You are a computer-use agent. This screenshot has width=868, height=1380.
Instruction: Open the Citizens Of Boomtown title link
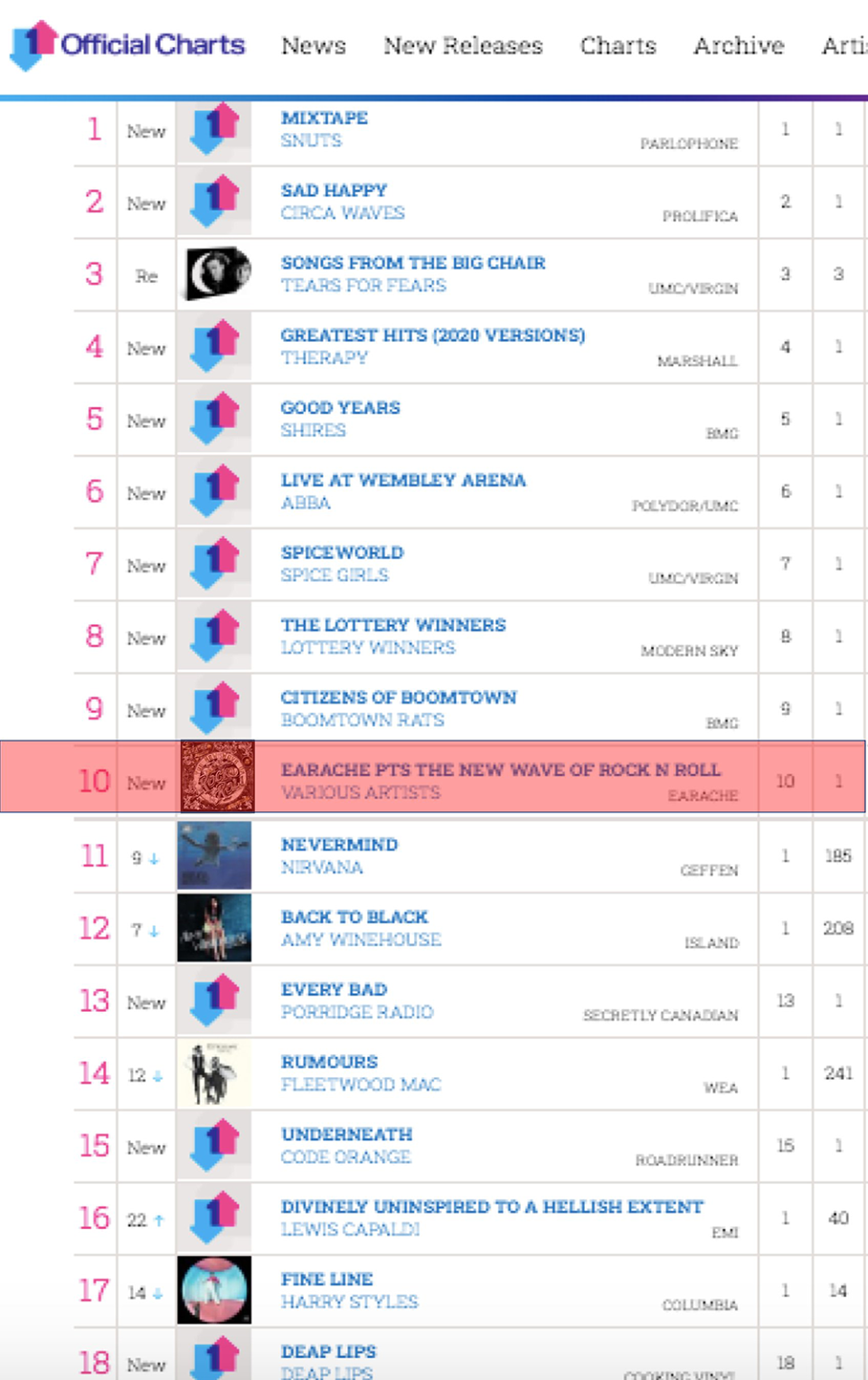click(399, 697)
